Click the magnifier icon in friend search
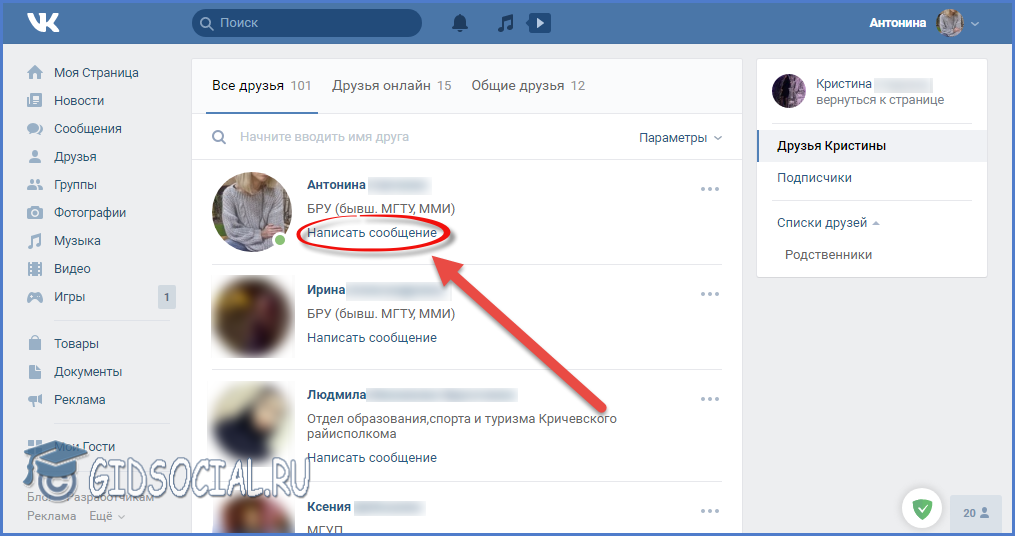1015x536 pixels. click(219, 137)
